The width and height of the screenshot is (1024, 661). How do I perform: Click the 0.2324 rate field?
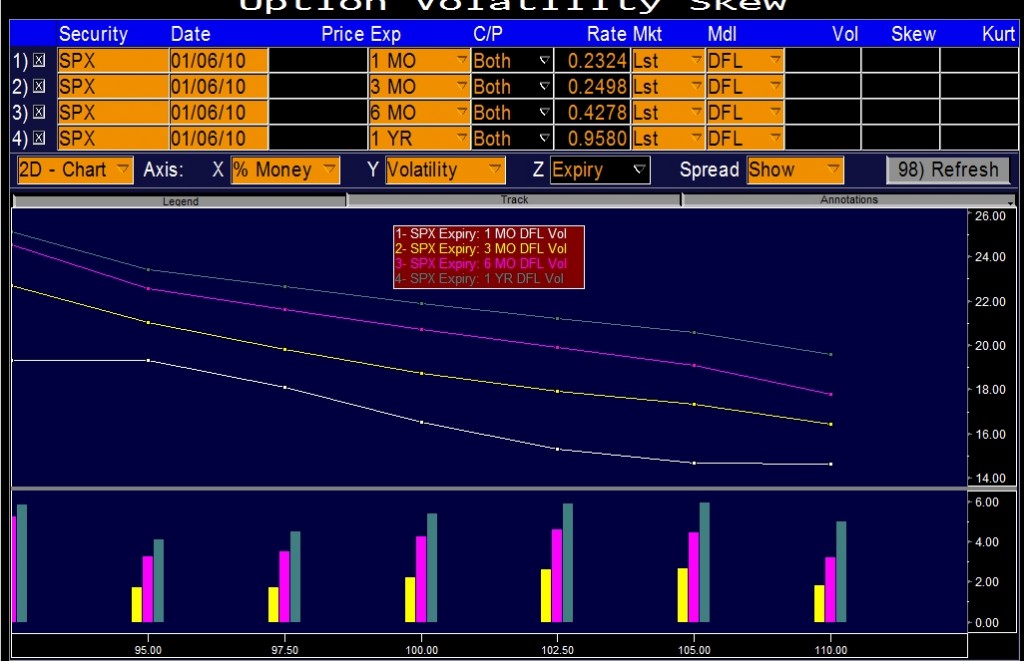(598, 60)
